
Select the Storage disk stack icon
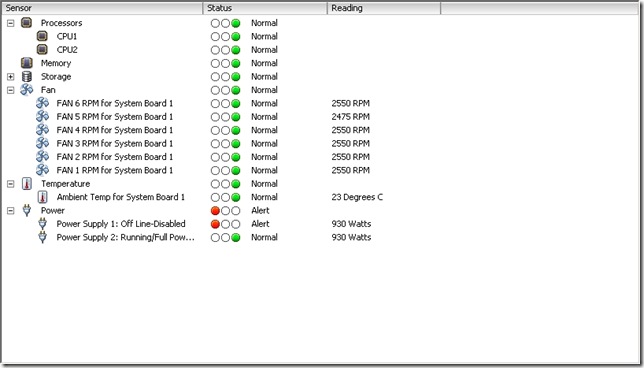26,76
